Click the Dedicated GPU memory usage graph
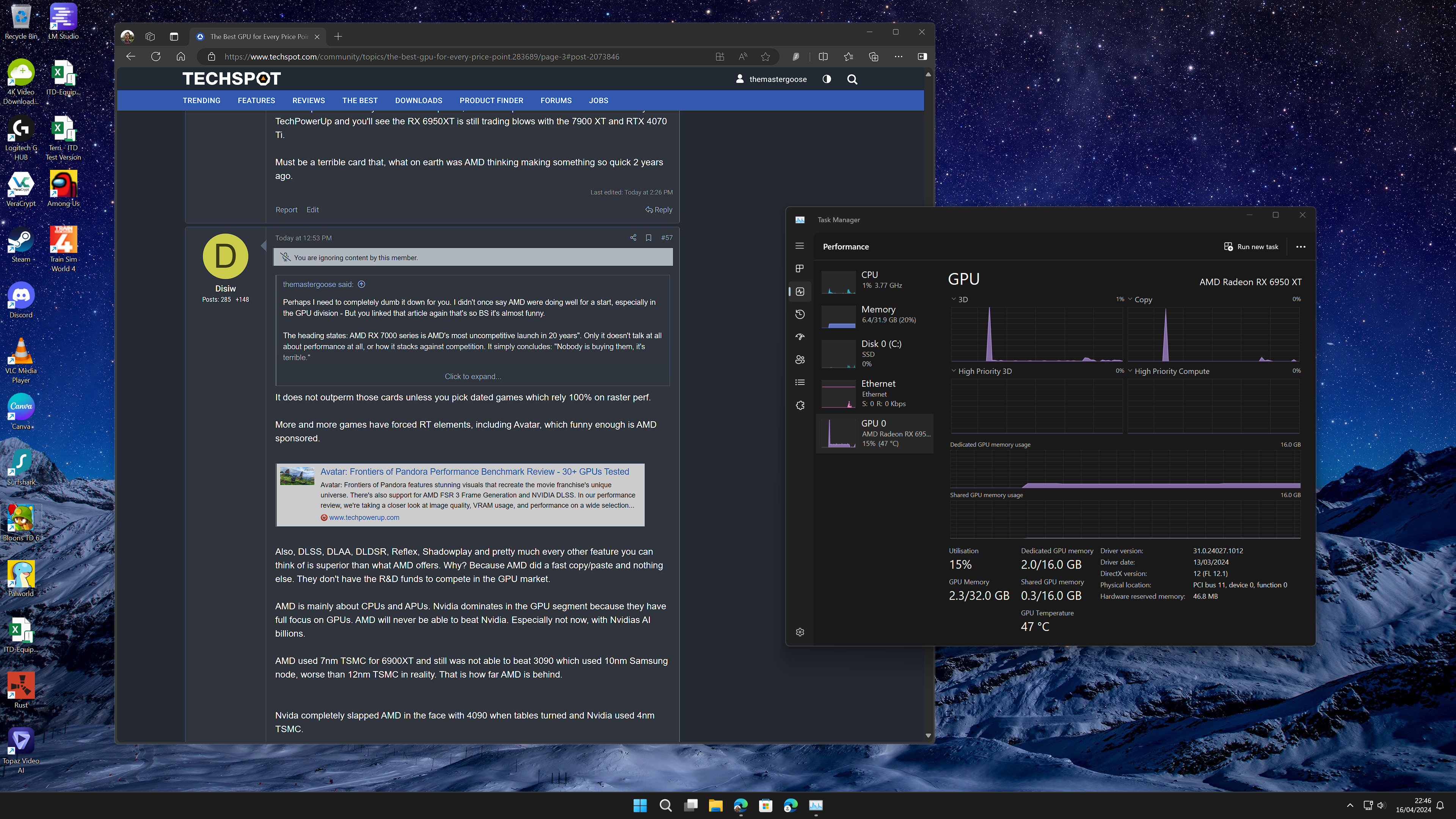Image resolution: width=1456 pixels, height=819 pixels. pos(1125,469)
